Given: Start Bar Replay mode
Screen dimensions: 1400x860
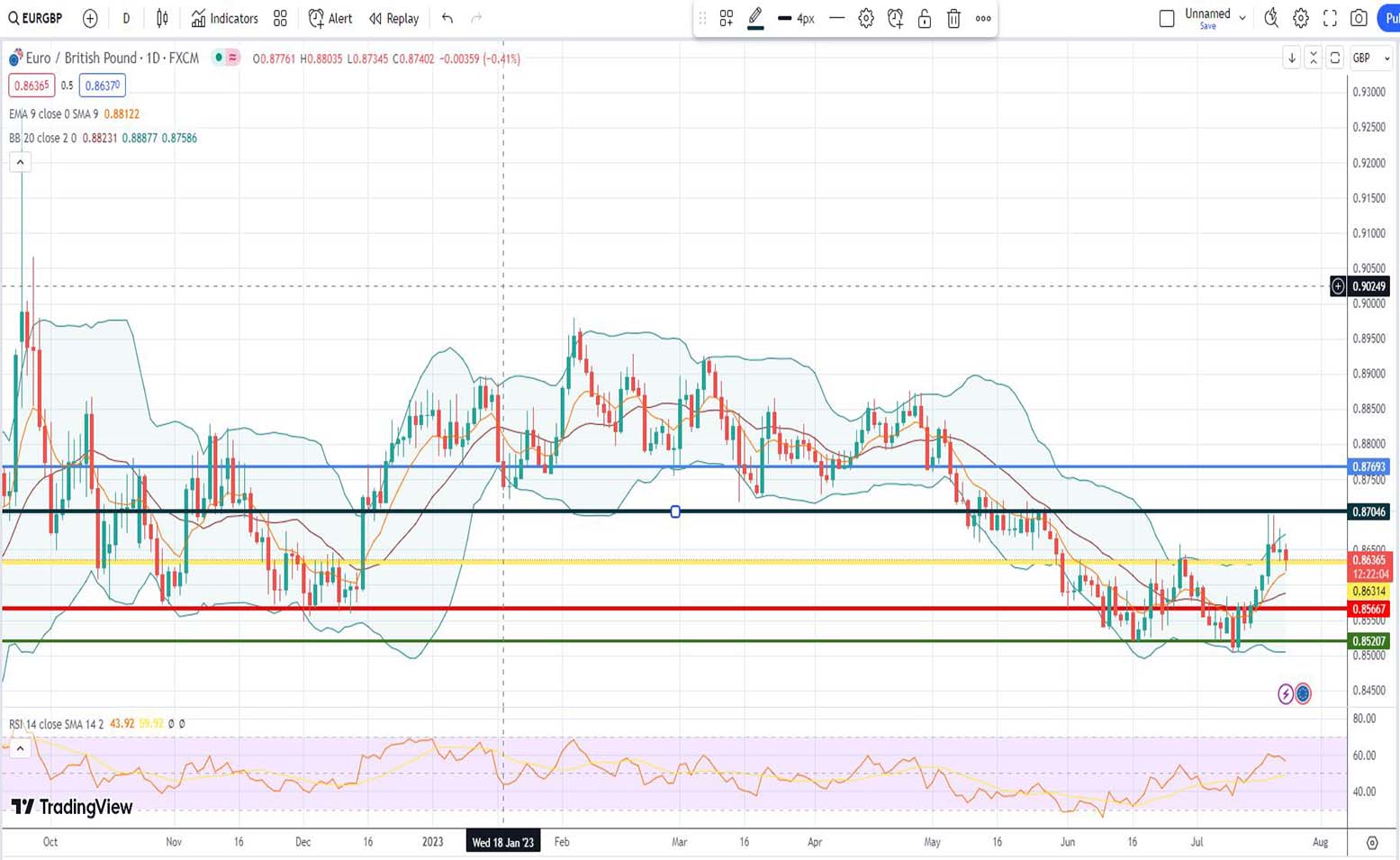Looking at the screenshot, I should click(394, 18).
